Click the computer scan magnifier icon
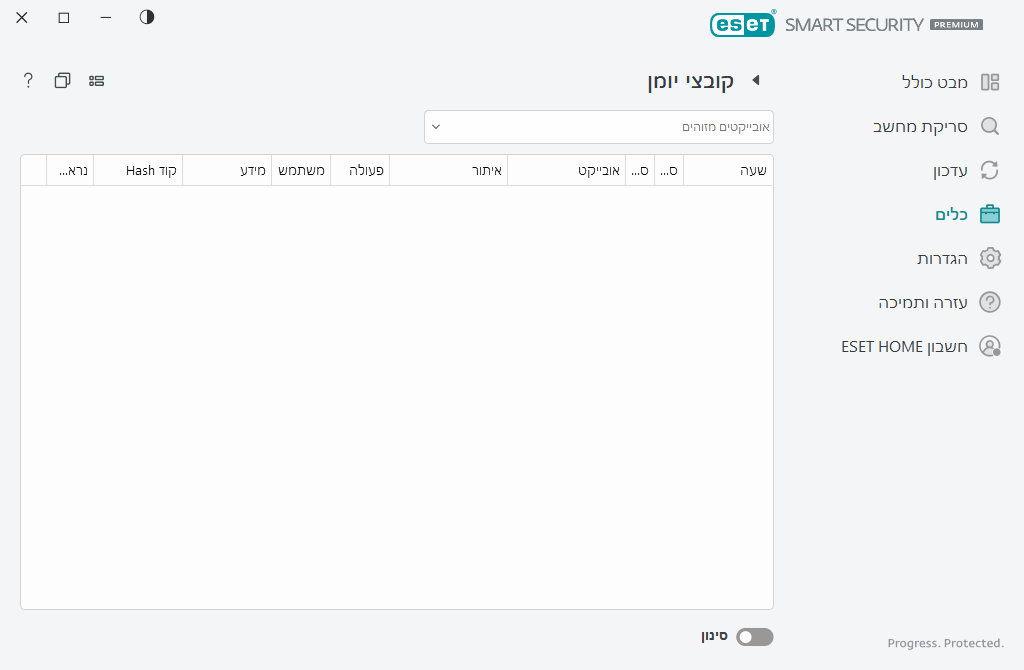This screenshot has width=1024, height=670. [990, 126]
